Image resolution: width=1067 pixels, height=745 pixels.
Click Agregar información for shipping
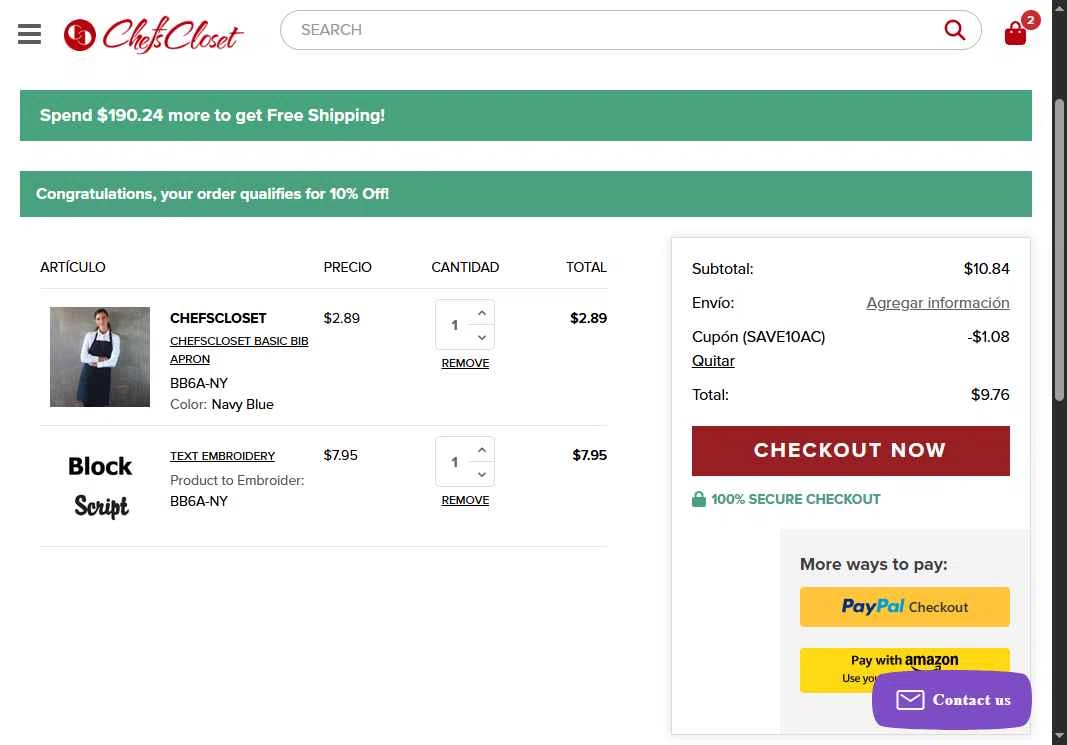pyautogui.click(x=938, y=303)
